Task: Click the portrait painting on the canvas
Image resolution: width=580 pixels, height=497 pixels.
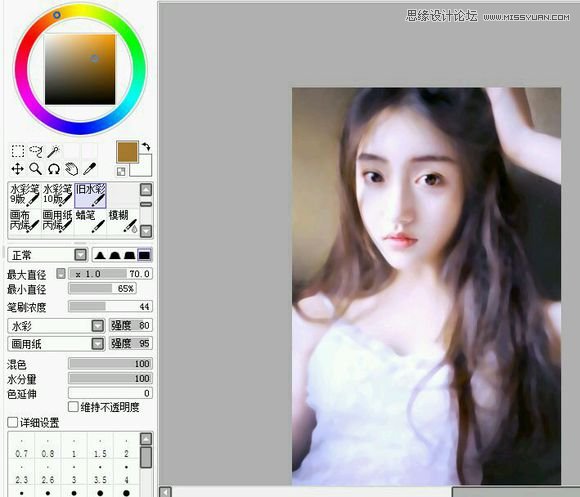Action: point(426,286)
